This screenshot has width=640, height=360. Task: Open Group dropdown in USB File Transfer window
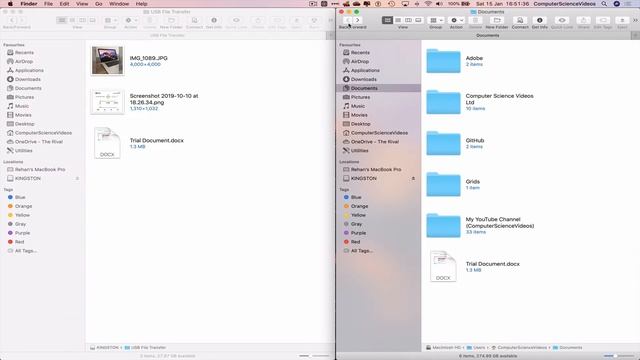point(110,20)
